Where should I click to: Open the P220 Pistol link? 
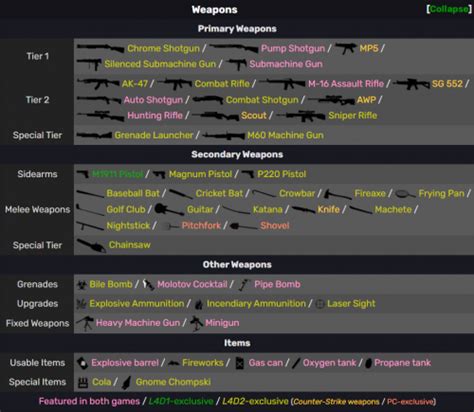(x=282, y=174)
